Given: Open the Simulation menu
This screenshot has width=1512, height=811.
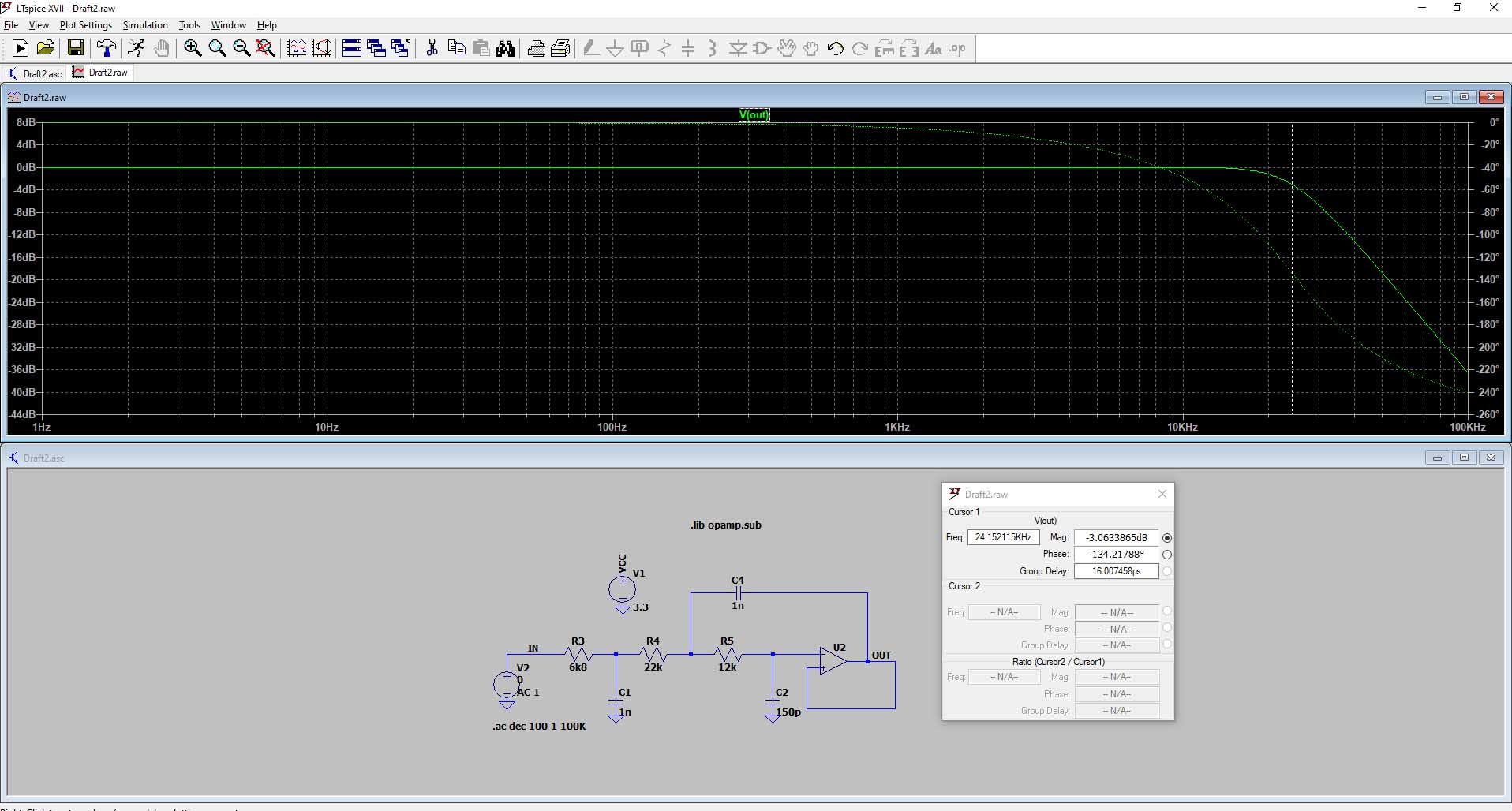Looking at the screenshot, I should [x=145, y=25].
